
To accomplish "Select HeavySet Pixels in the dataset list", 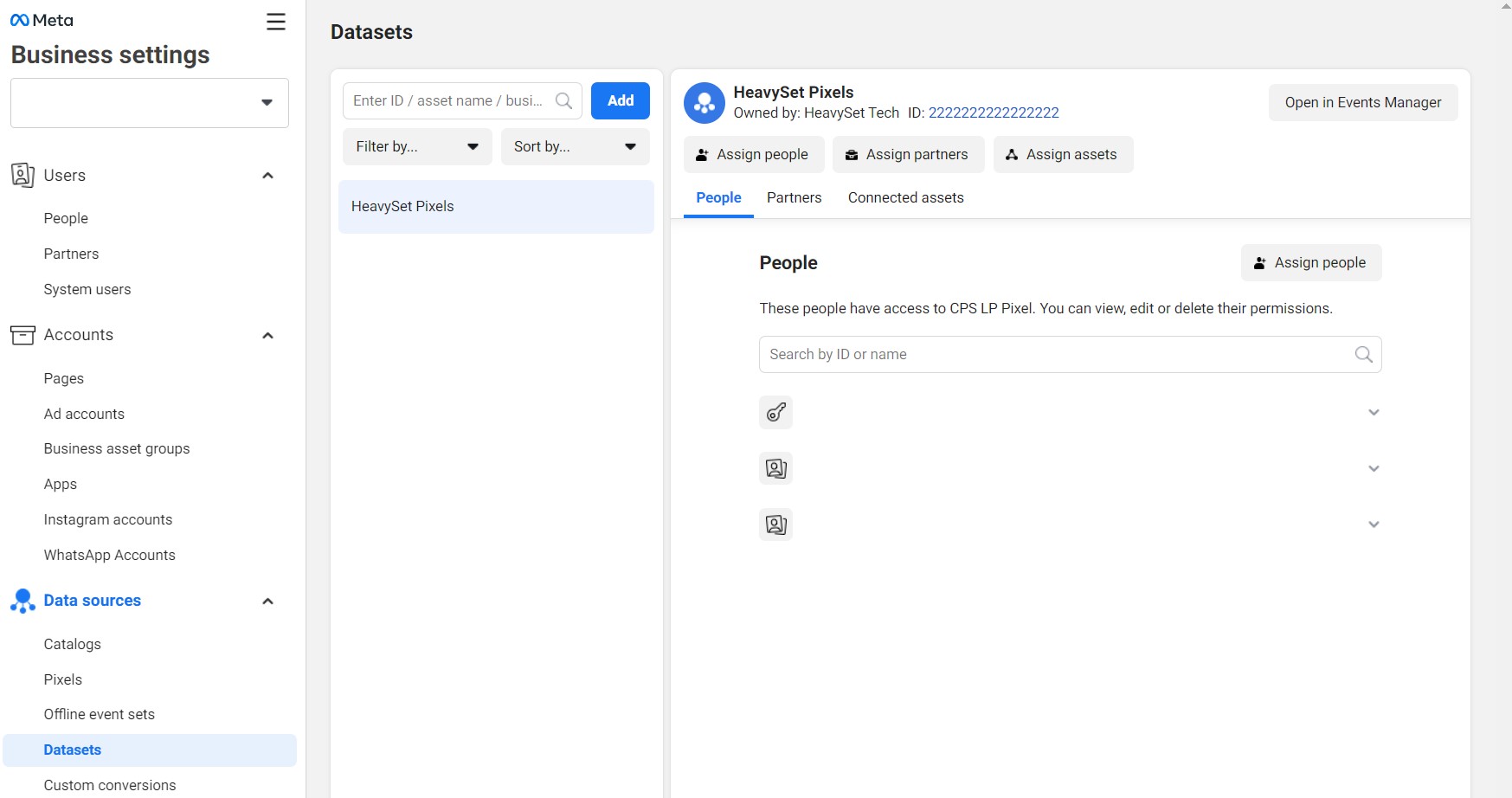I will [496, 206].
